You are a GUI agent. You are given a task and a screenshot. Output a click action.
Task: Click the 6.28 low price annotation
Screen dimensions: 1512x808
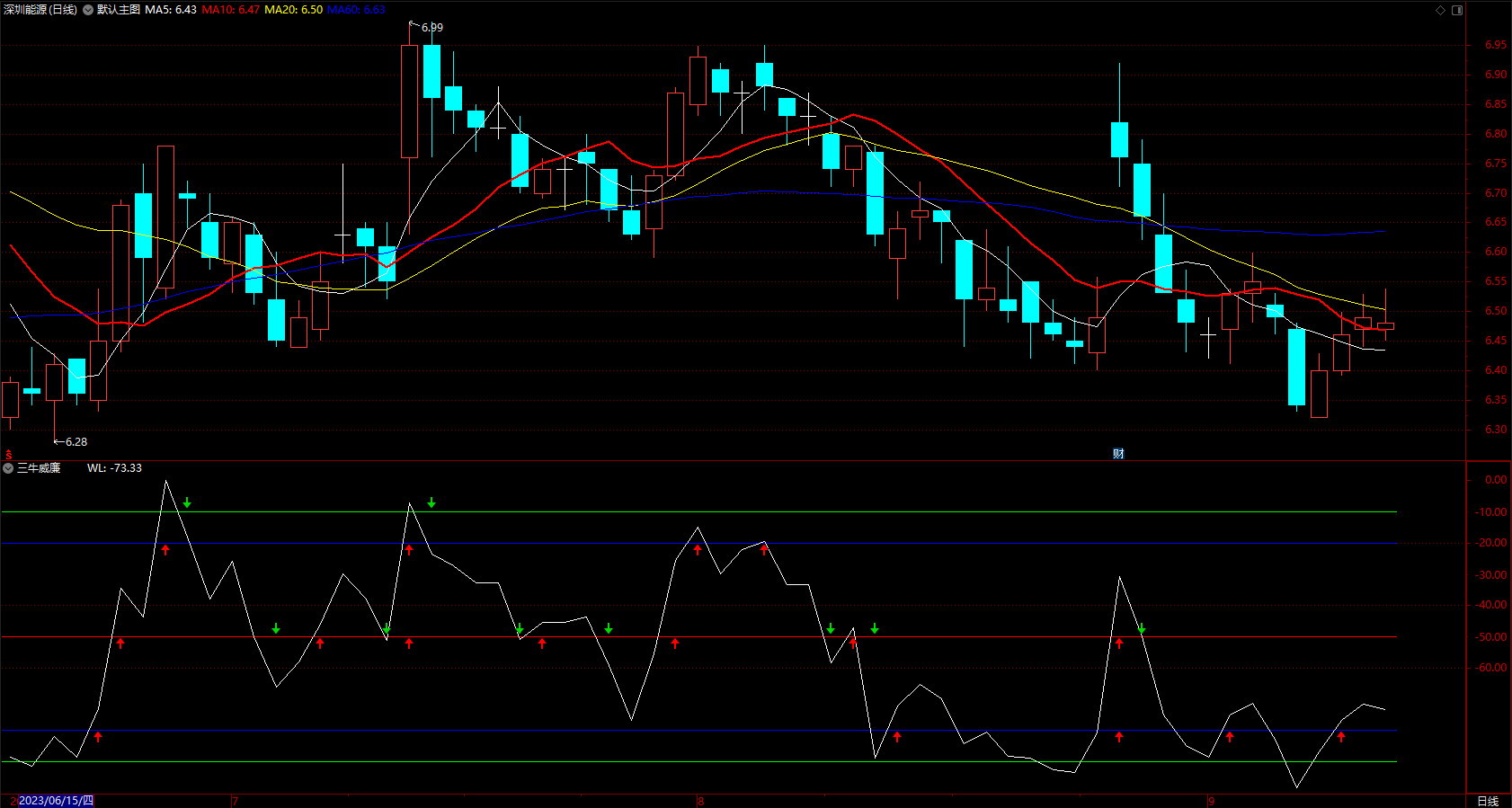click(76, 442)
